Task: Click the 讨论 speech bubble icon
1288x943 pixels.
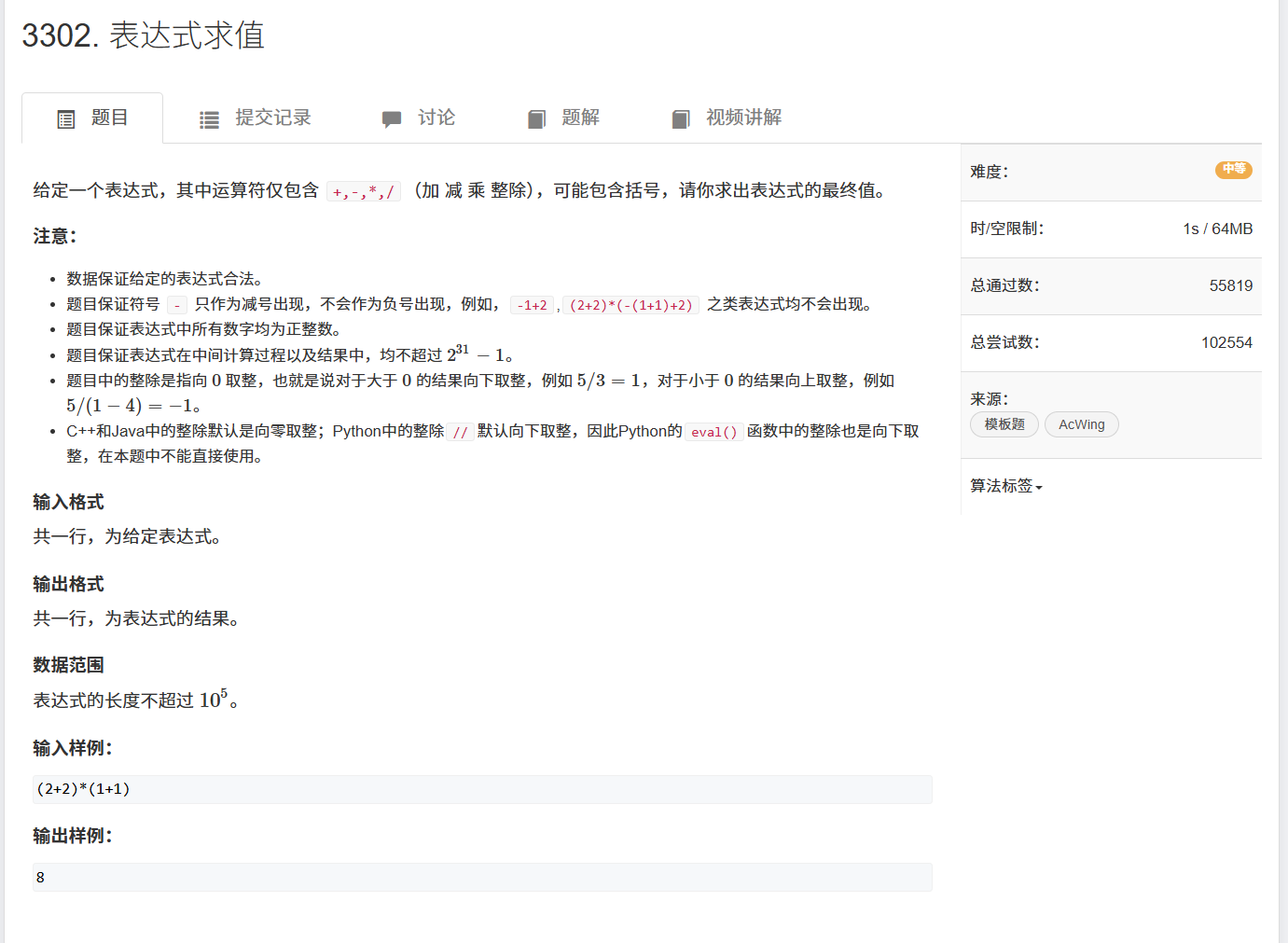Action: coord(392,119)
